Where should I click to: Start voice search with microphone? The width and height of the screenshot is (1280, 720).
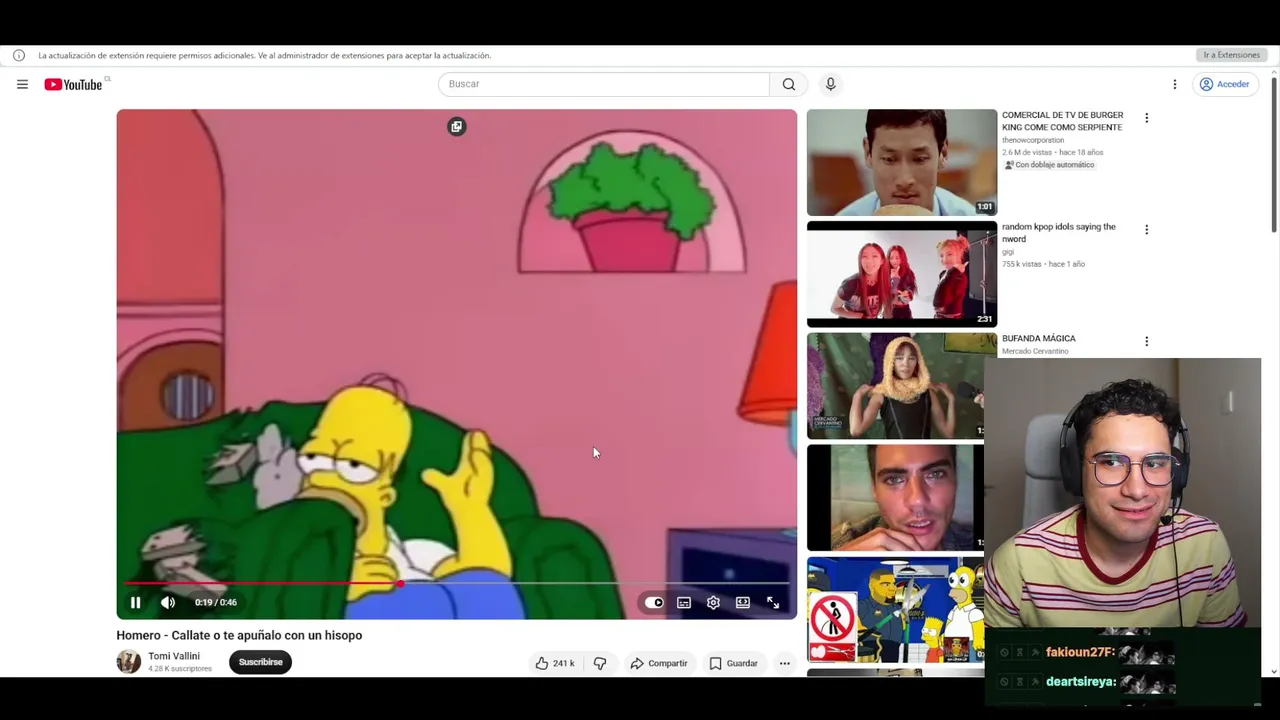pos(830,84)
